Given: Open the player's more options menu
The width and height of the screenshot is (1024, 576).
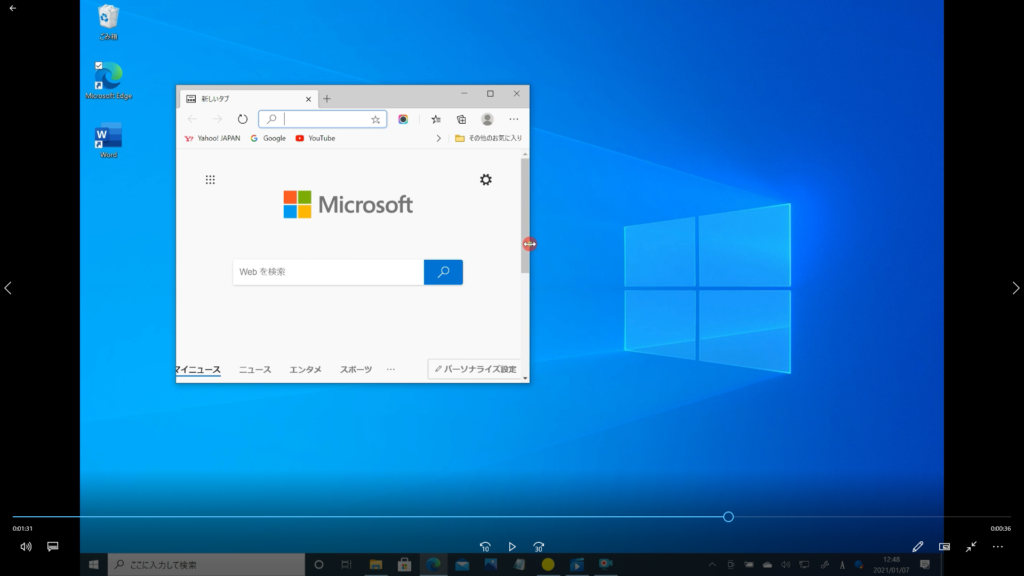Looking at the screenshot, I should pos(997,547).
